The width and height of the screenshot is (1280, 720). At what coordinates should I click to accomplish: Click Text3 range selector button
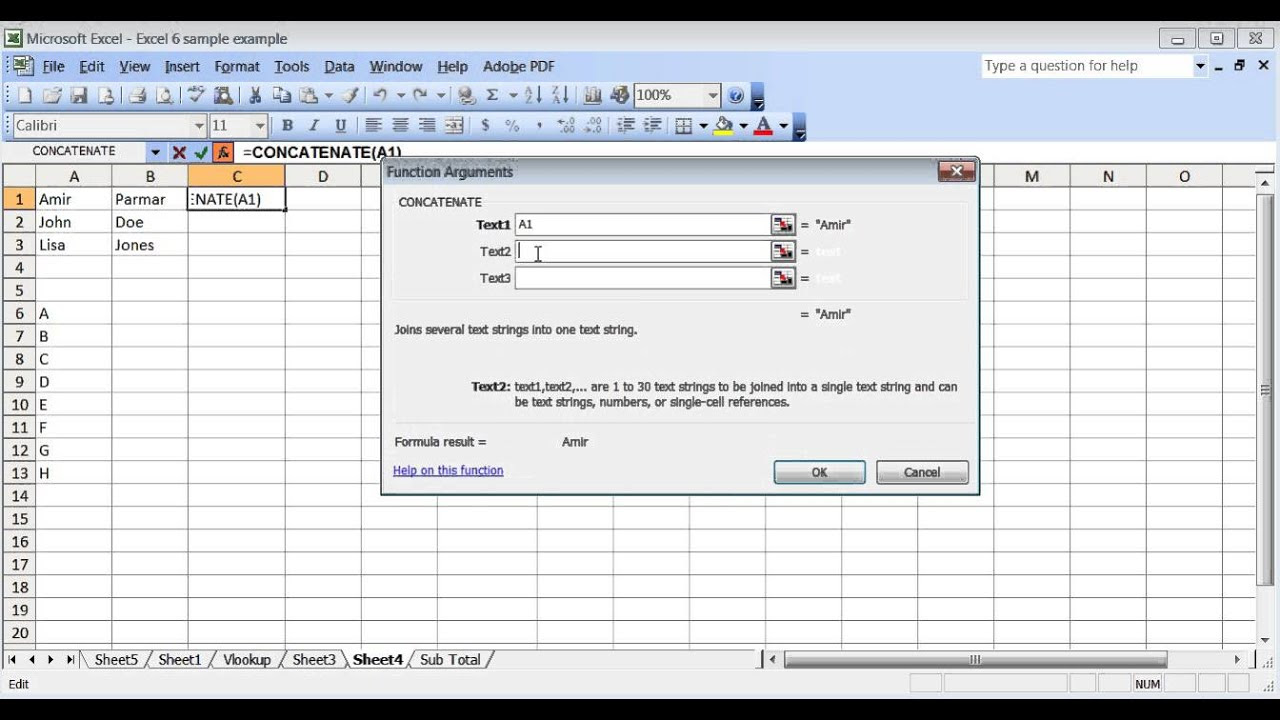[783, 278]
